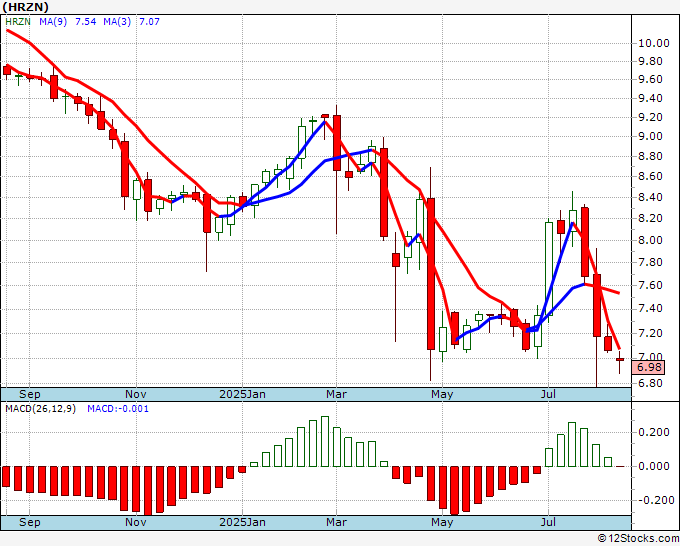Click the tall red candlestick at late April
The height and width of the screenshot is (546, 680).
click(x=431, y=274)
